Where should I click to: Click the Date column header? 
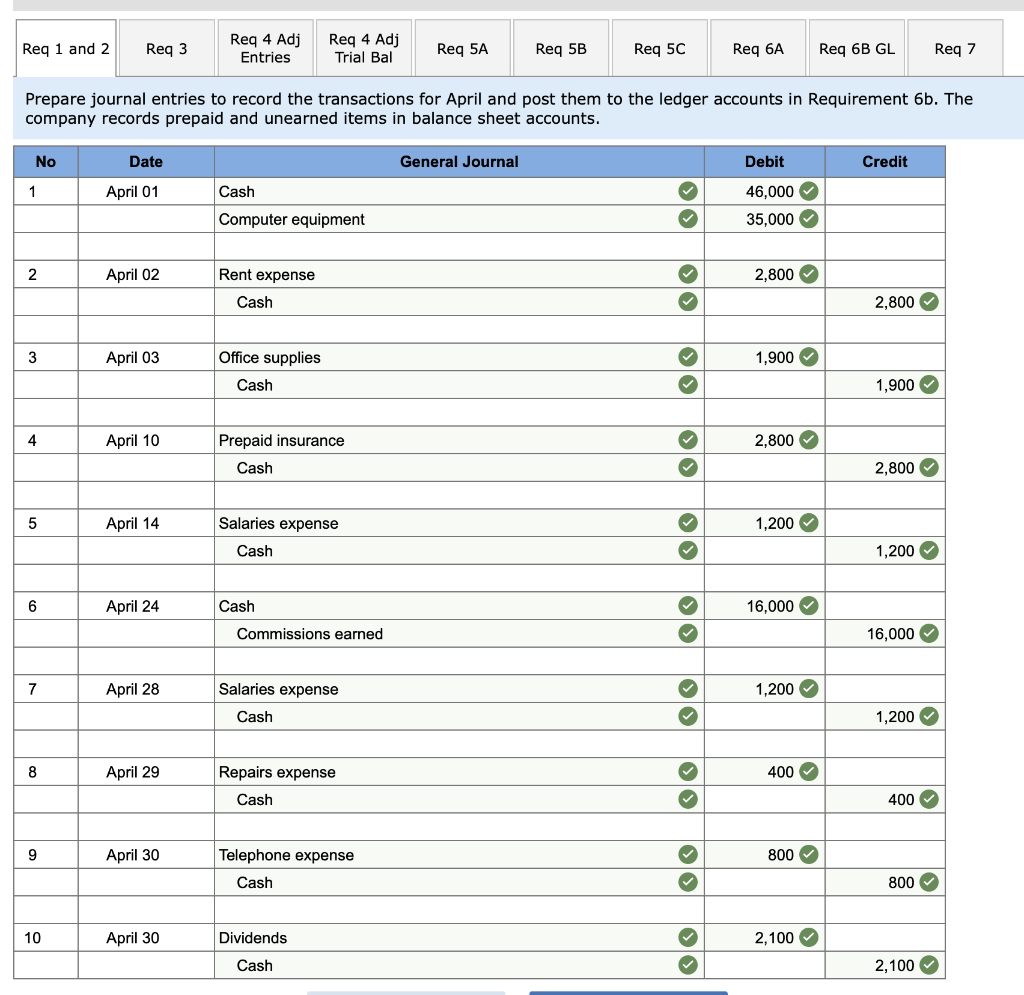click(x=146, y=161)
